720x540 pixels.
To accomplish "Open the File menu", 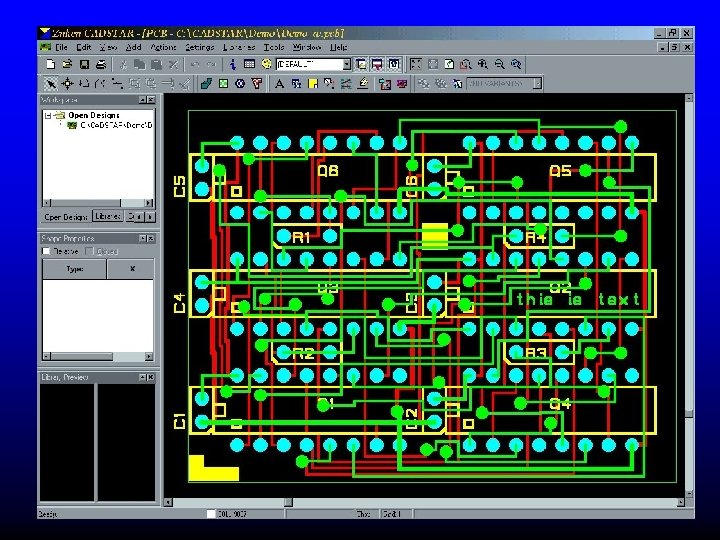I will pyautogui.click(x=61, y=47).
